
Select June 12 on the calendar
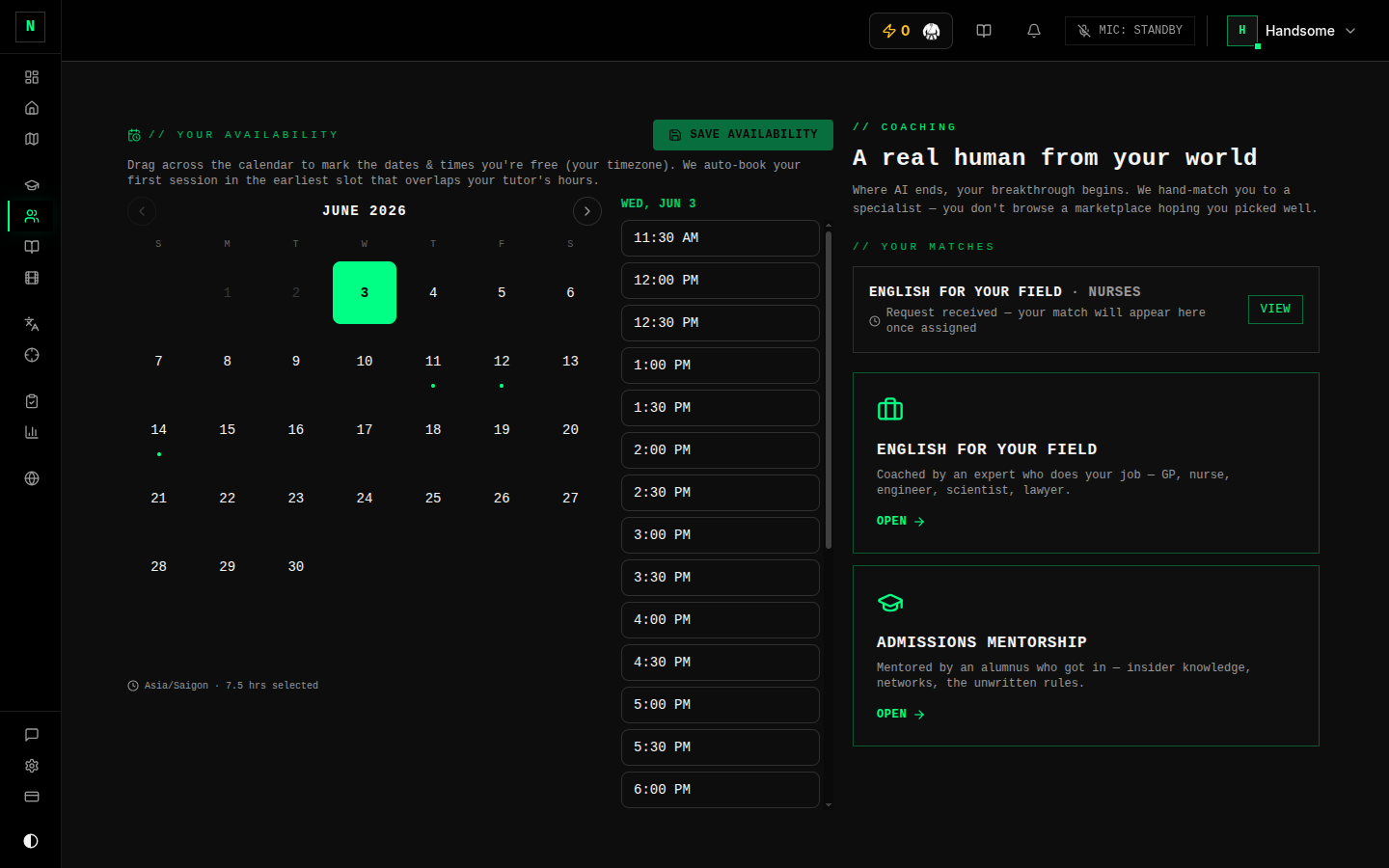coord(502,361)
